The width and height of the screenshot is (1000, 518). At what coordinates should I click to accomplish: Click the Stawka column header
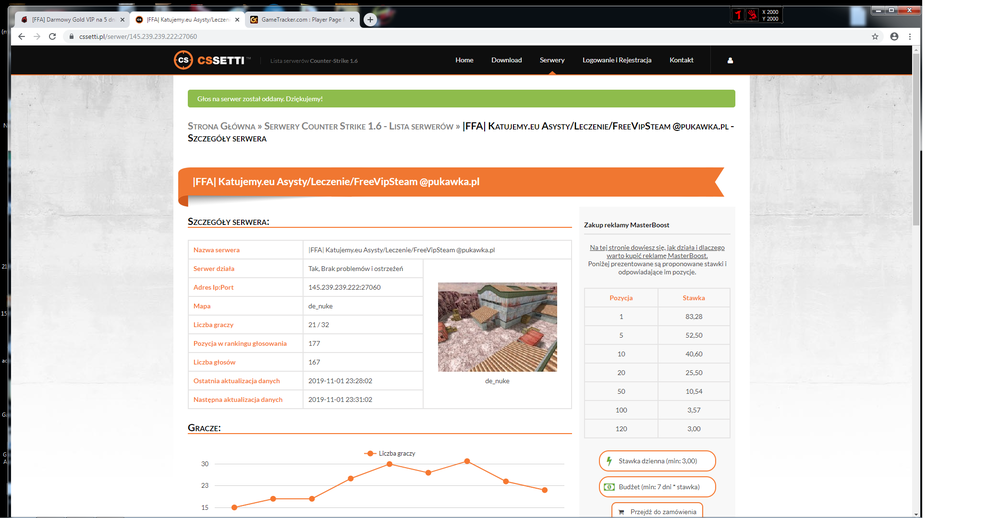tap(694, 298)
